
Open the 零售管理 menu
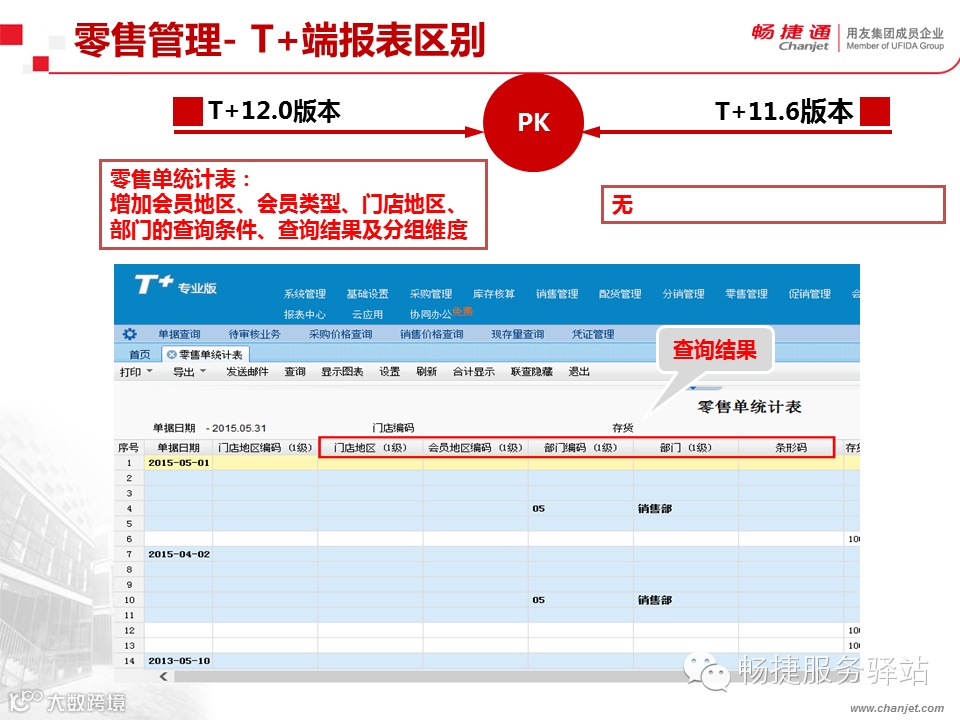tap(746, 294)
